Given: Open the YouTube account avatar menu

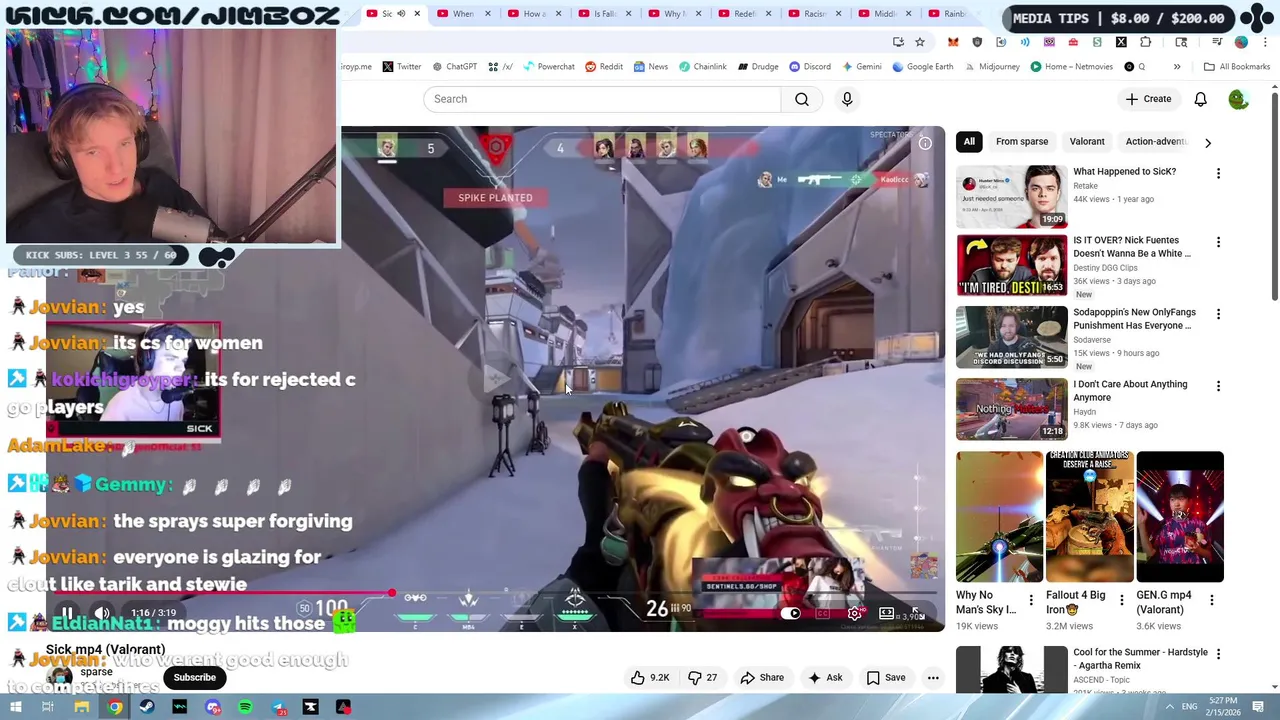Looking at the screenshot, I should [1238, 99].
